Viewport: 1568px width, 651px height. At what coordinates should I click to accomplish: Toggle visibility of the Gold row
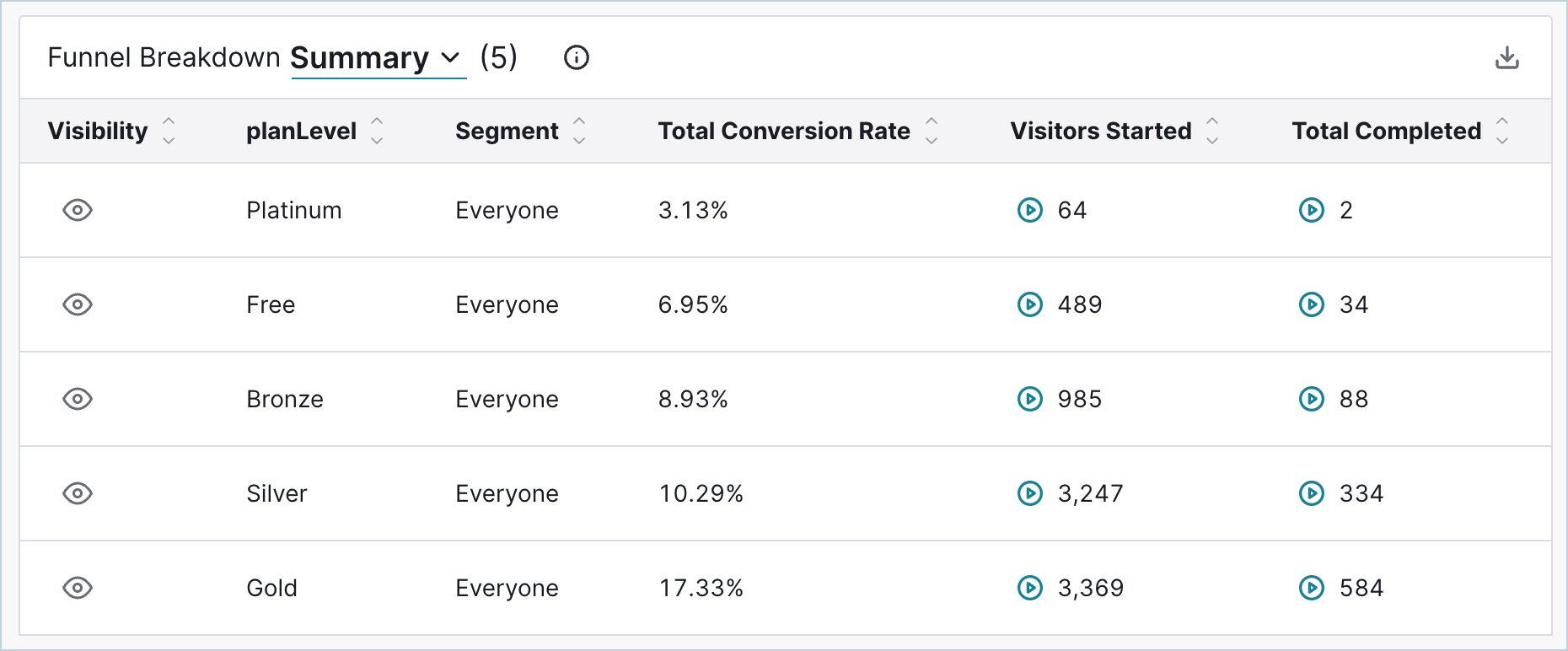[78, 588]
